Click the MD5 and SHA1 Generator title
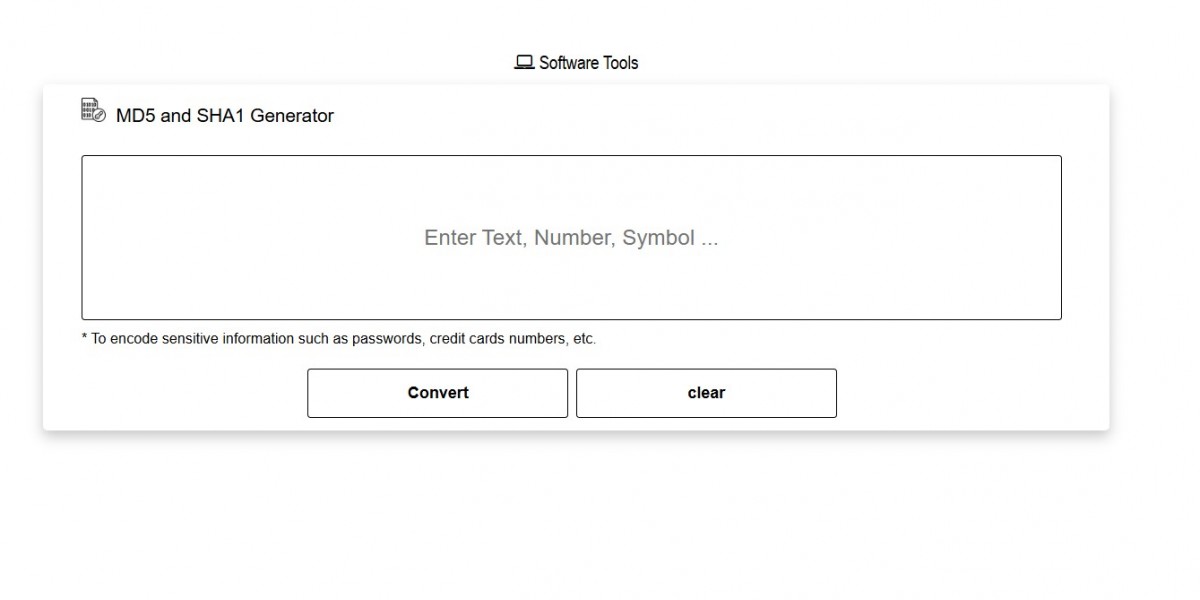 point(224,115)
